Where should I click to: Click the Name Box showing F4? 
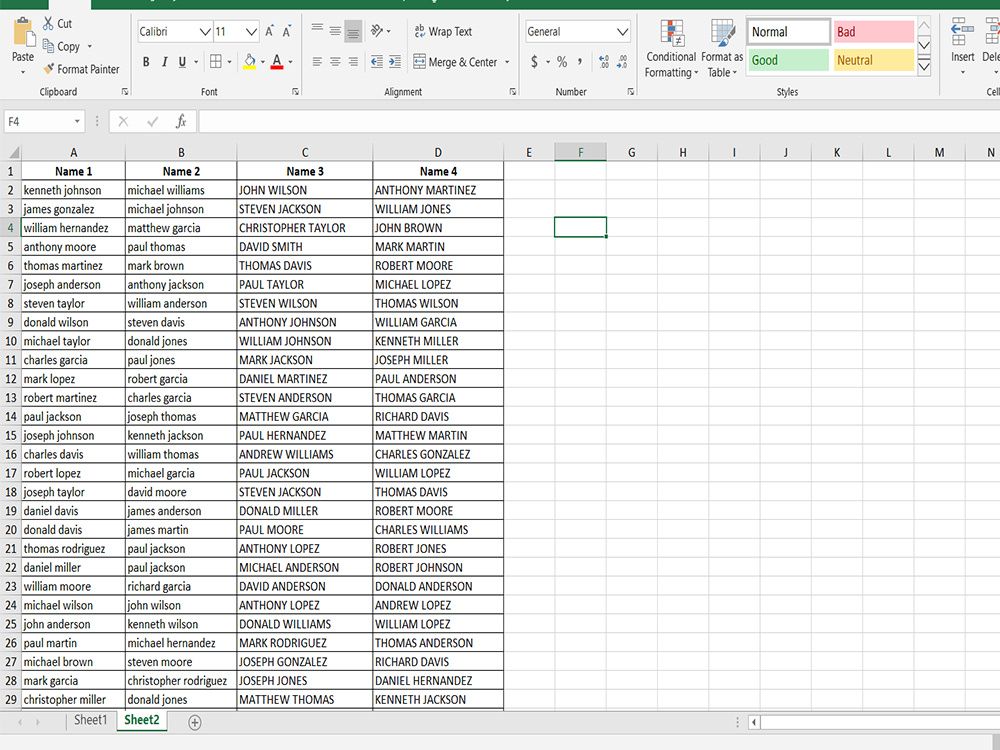pos(44,121)
